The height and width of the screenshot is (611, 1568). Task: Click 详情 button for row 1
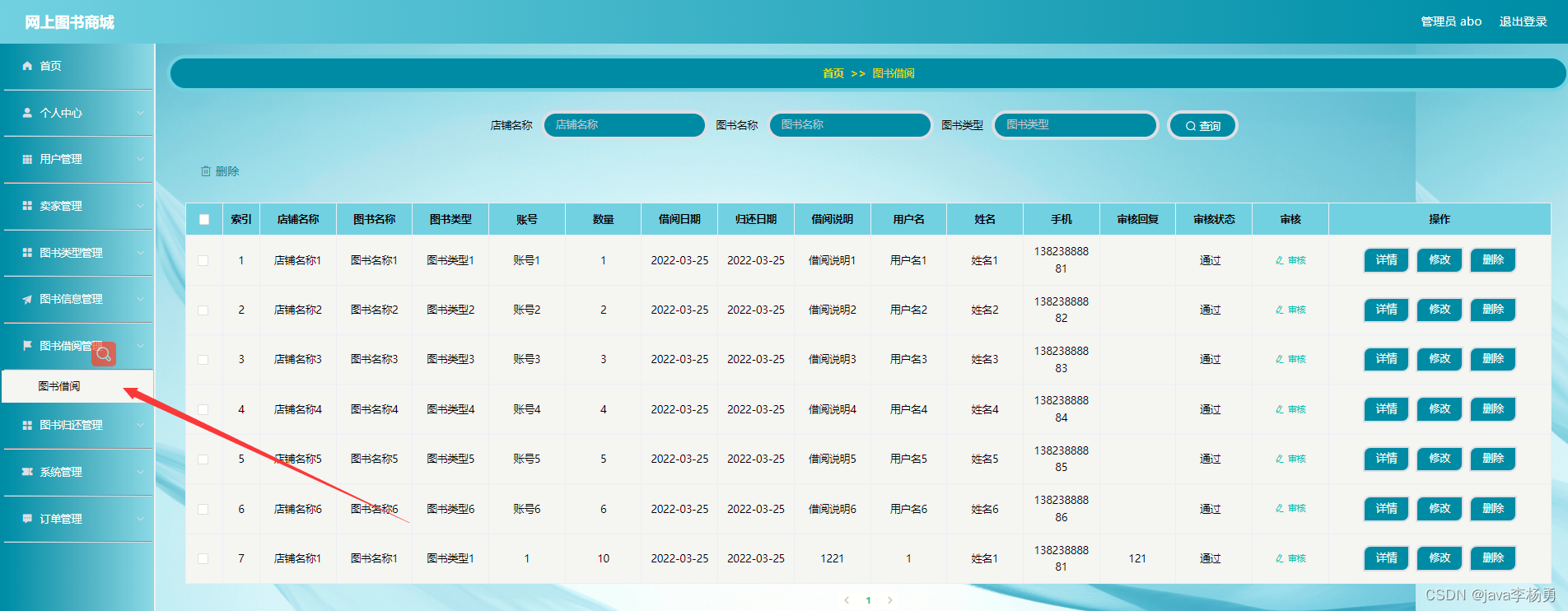1386,260
